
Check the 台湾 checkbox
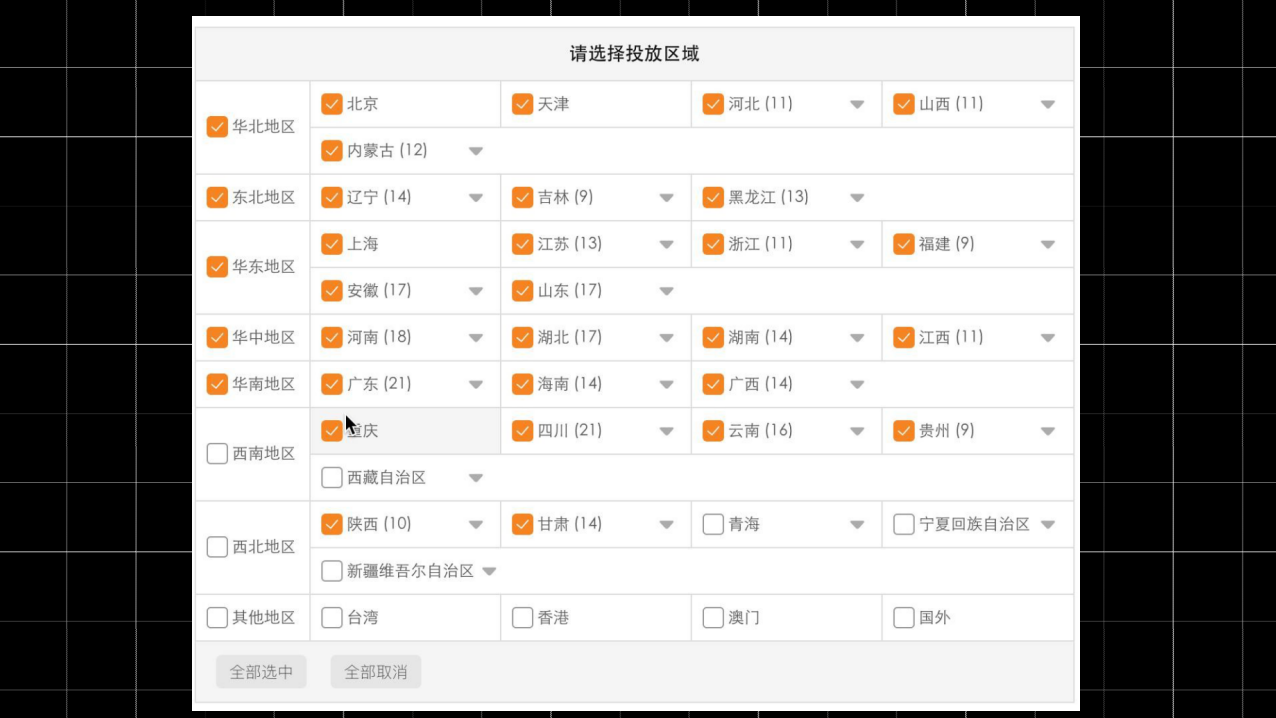coord(332,618)
